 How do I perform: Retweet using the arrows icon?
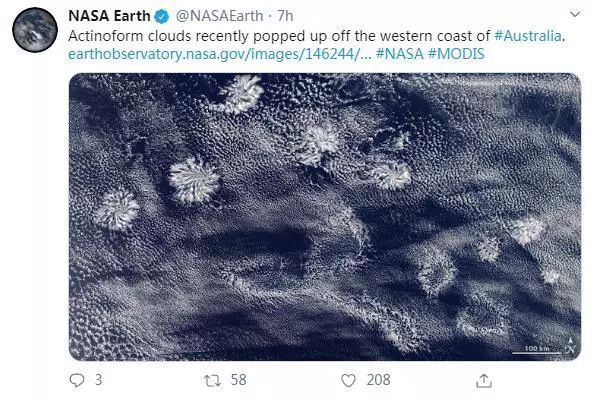212,381
